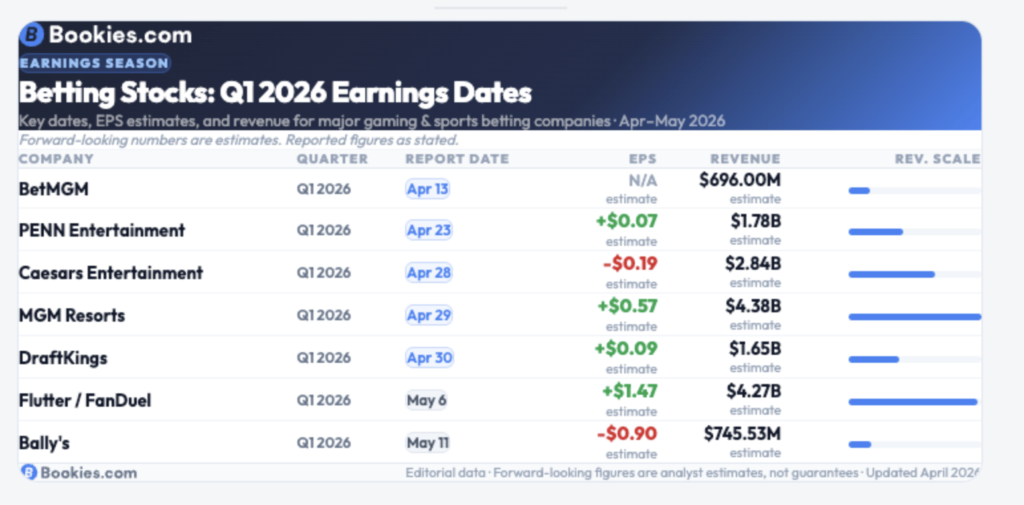Screen dimensions: 1024x505
Task: Click the Revenue column header
Action: coord(745,159)
